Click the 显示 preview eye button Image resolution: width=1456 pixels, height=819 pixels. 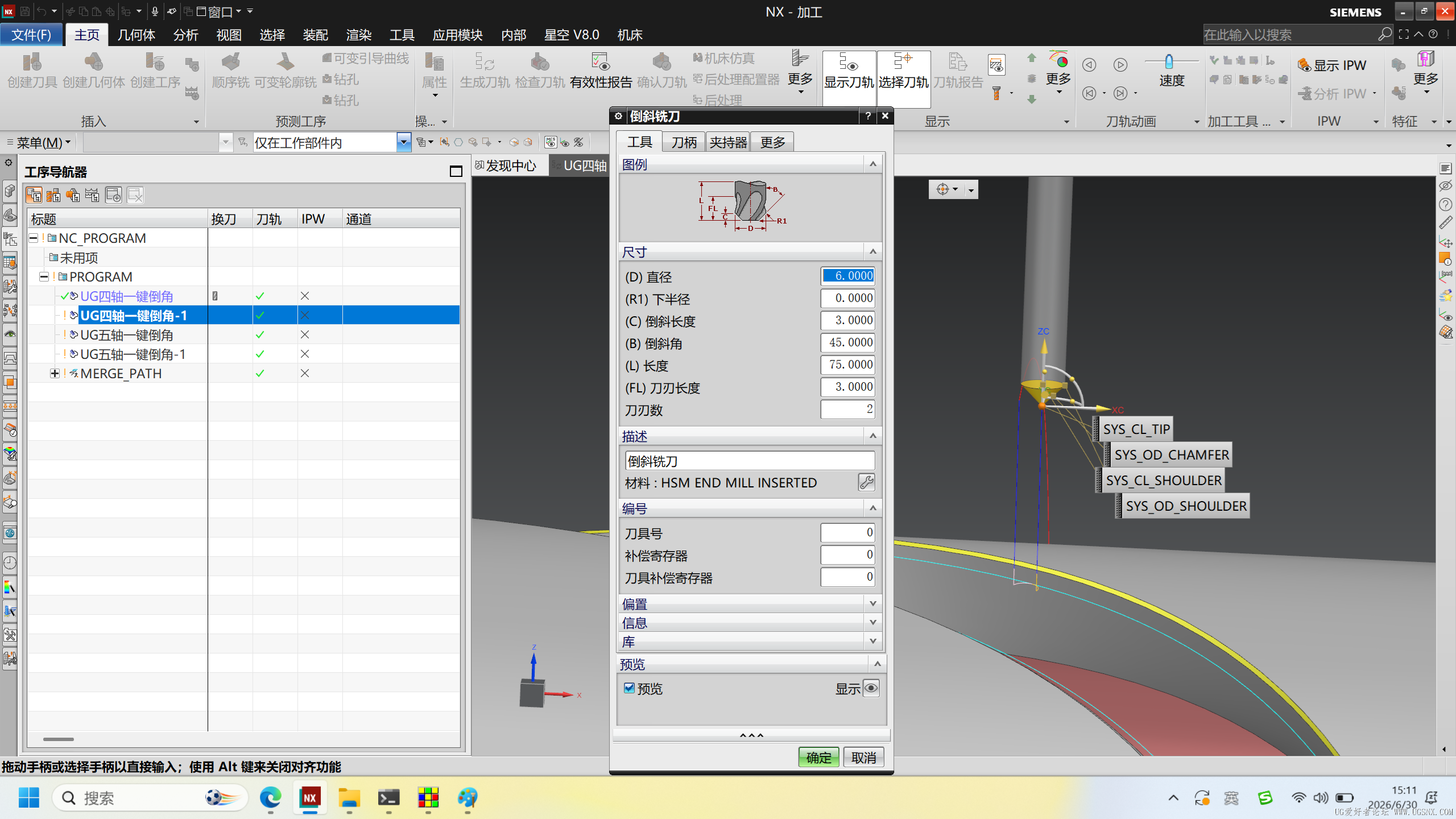[x=871, y=688]
